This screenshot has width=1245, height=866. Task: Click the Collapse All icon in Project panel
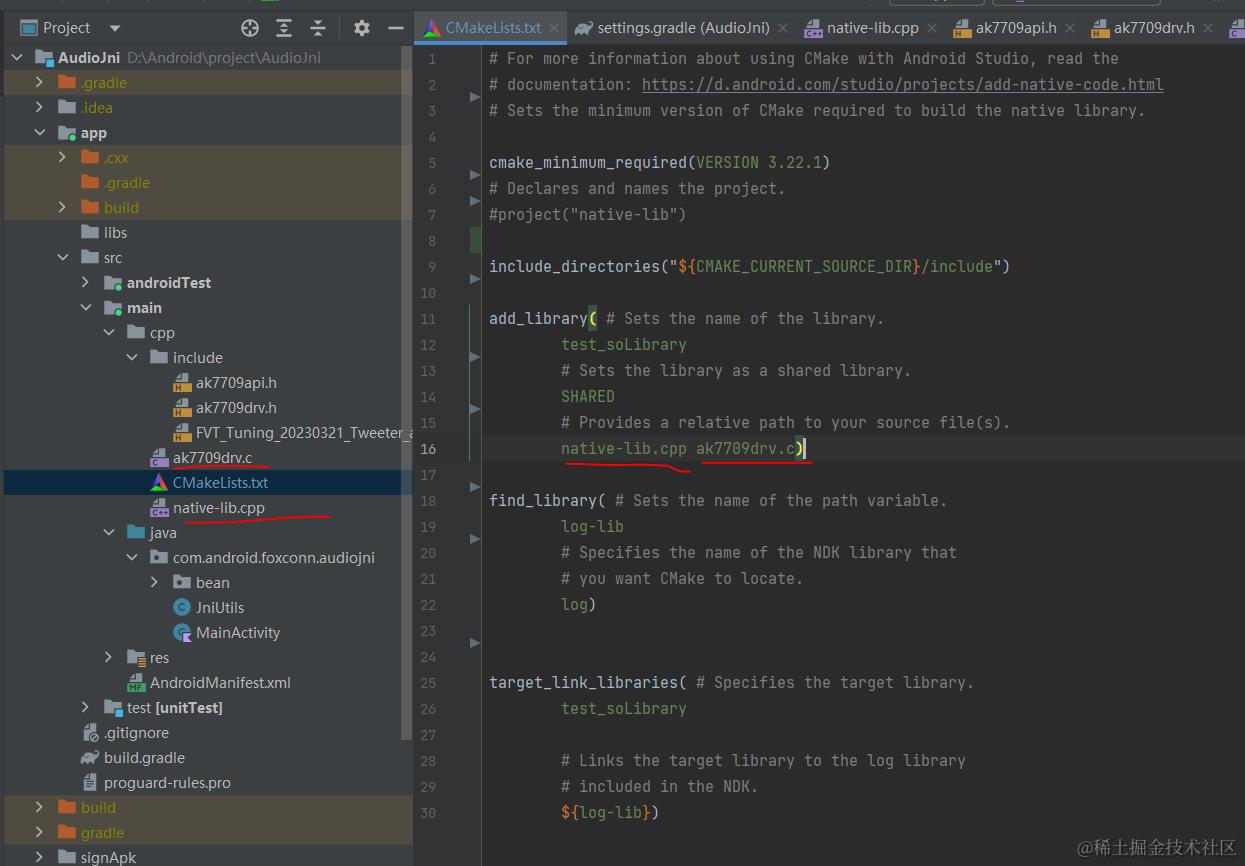318,28
